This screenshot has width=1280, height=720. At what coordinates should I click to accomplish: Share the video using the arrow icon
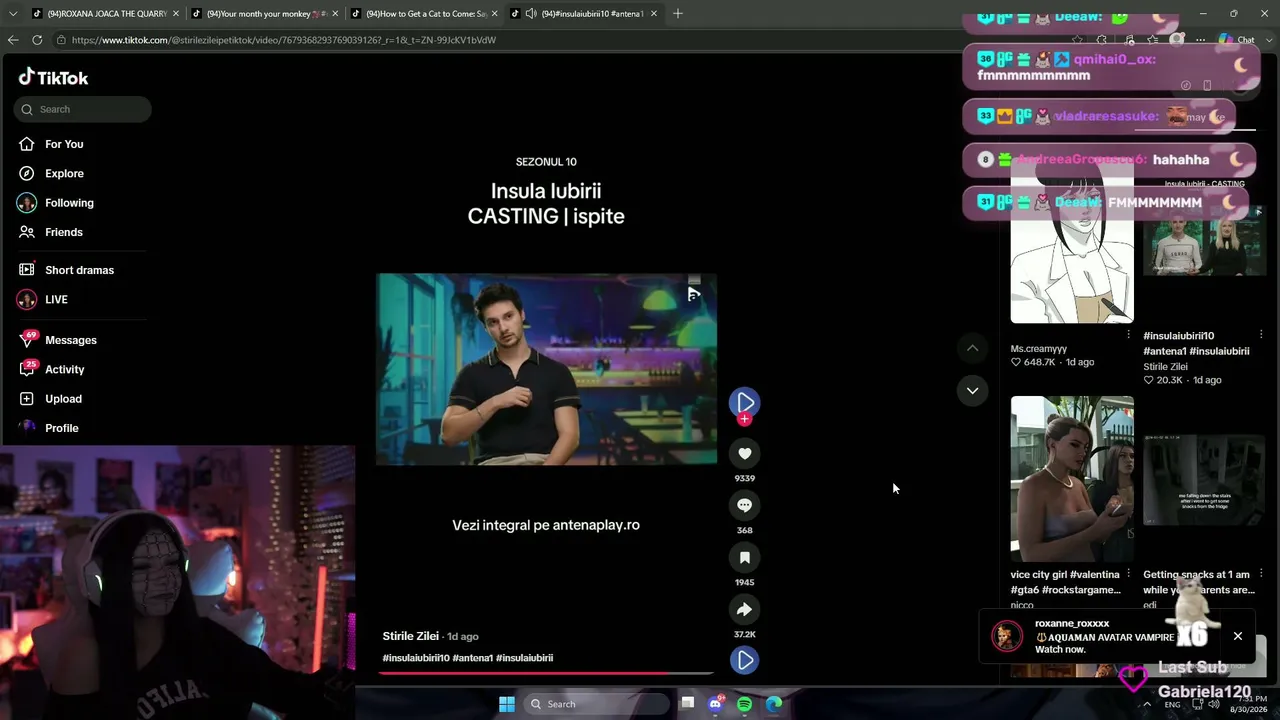(744, 610)
